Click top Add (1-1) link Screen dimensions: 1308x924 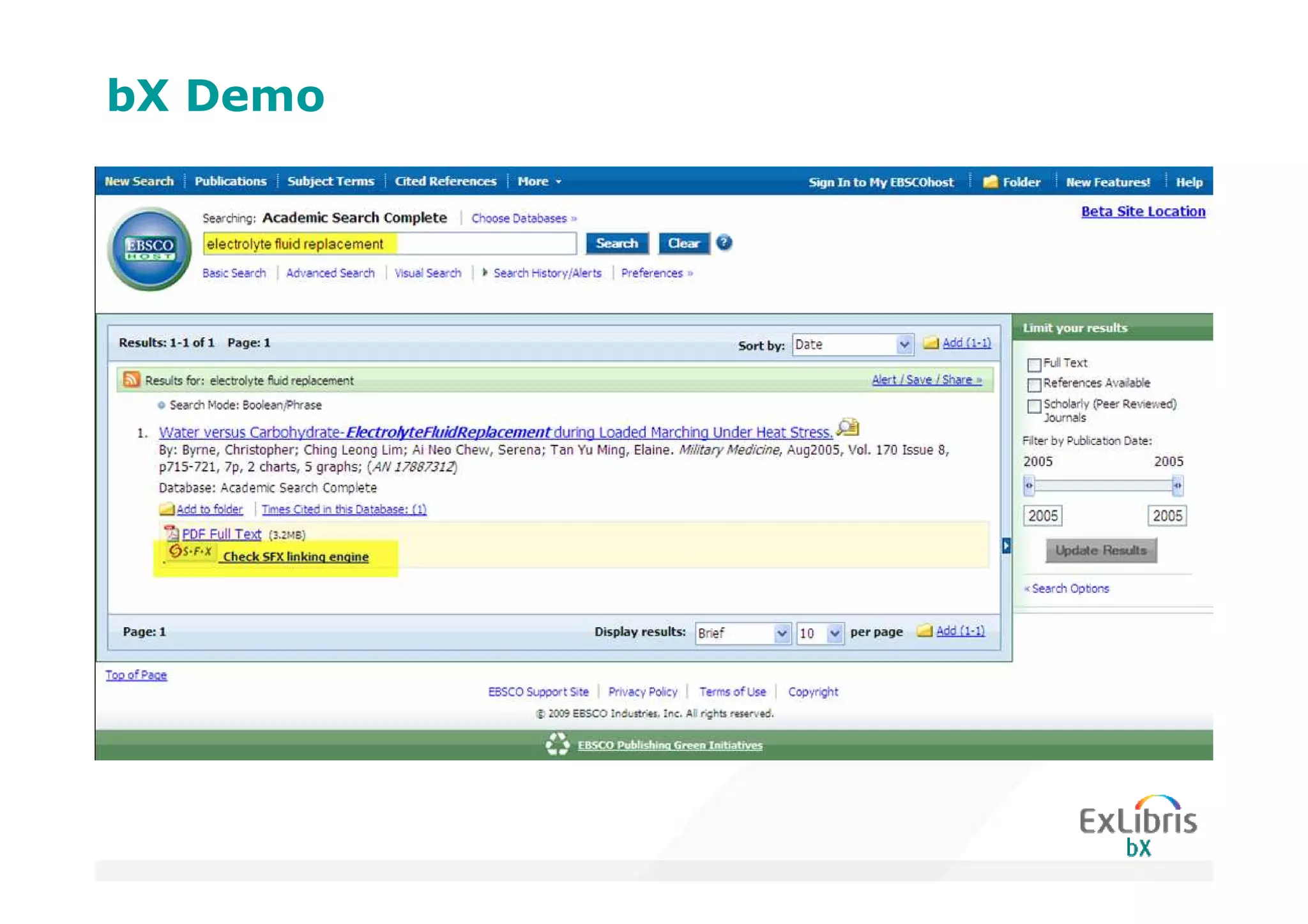[967, 343]
